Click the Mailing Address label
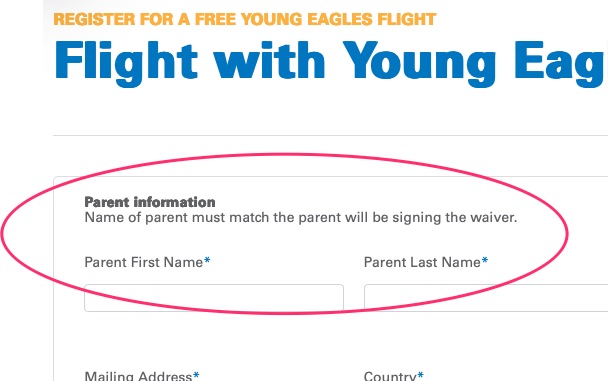 coord(138,376)
